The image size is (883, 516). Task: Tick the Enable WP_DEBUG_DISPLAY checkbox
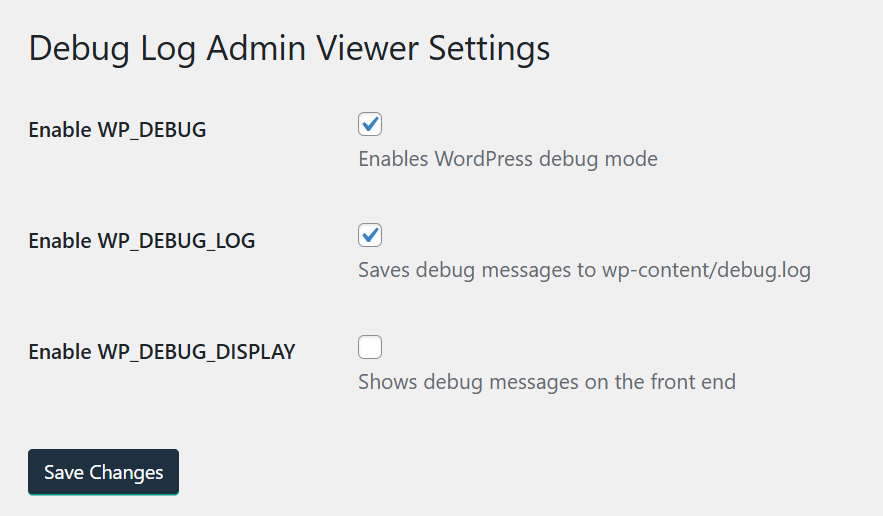(x=370, y=348)
